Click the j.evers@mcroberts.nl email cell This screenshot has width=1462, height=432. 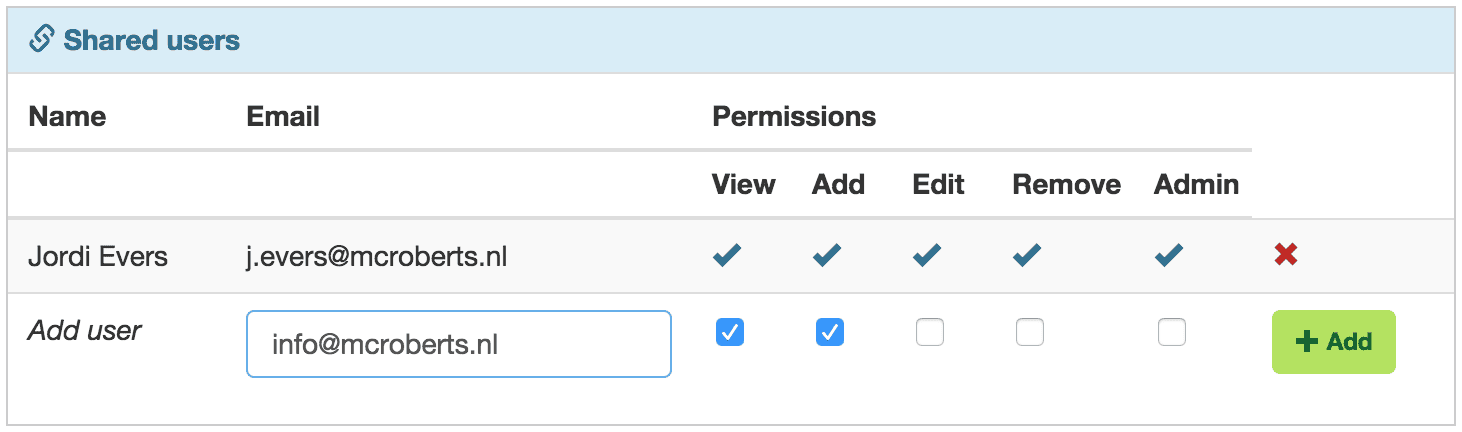(377, 257)
